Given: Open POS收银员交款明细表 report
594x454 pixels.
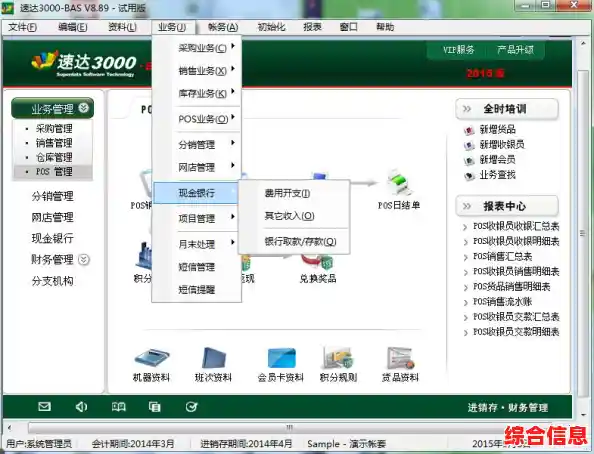Looking at the screenshot, I should [x=516, y=332].
